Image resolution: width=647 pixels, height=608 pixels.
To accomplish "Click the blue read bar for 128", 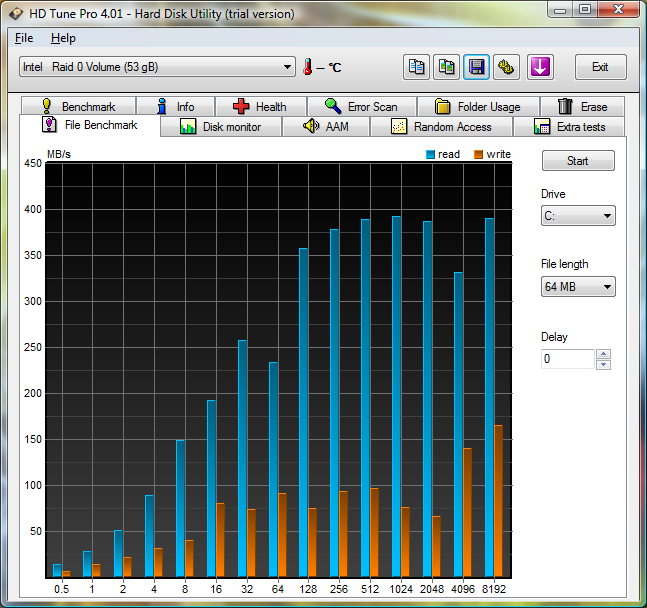I will 304,412.
